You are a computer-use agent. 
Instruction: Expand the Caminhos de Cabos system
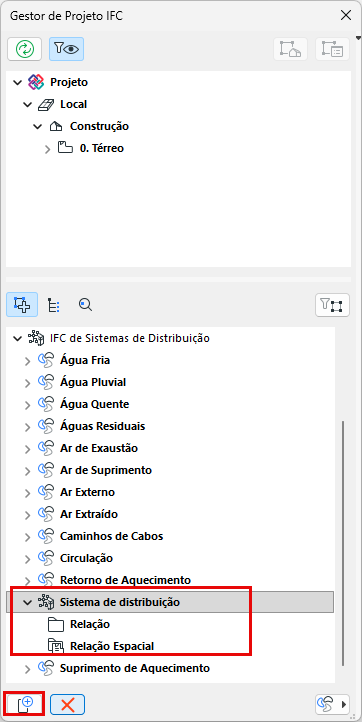coord(27,536)
